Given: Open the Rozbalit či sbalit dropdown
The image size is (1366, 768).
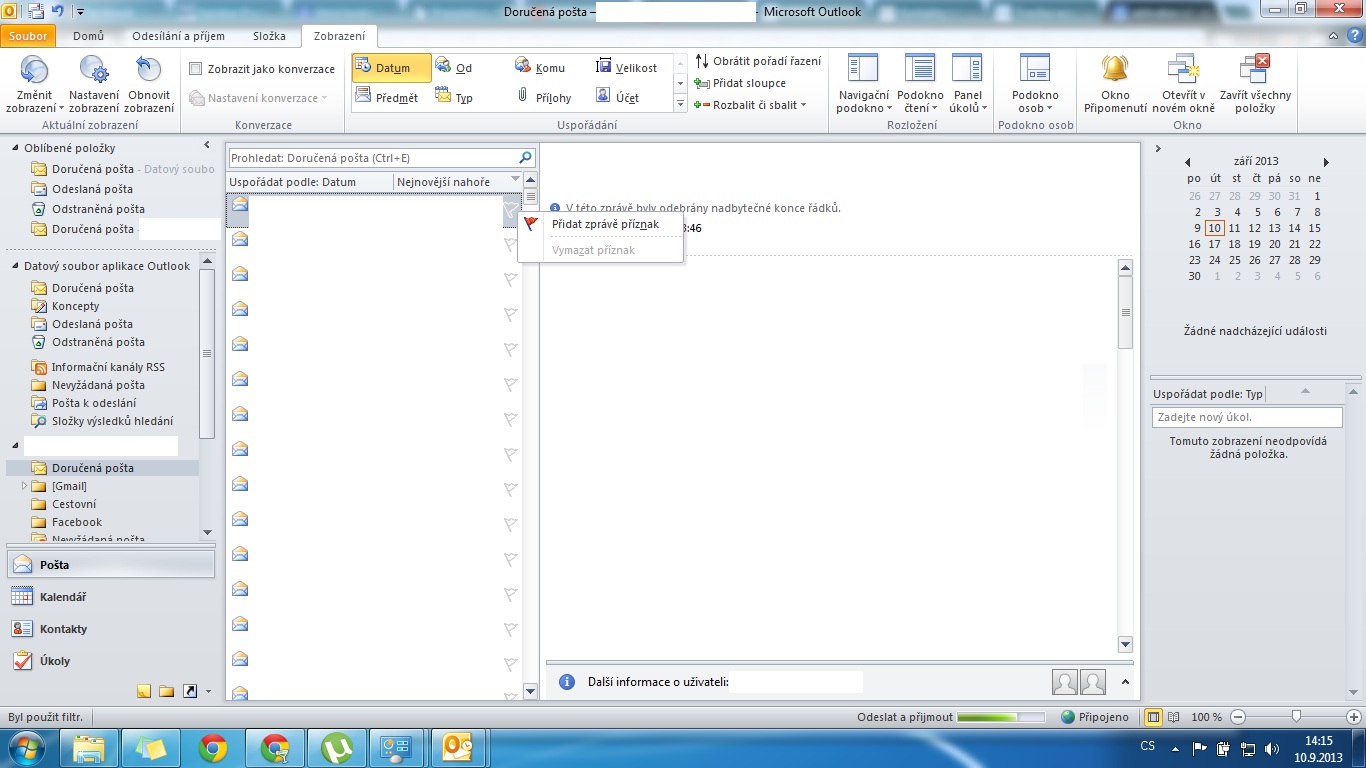Looking at the screenshot, I should (750, 105).
